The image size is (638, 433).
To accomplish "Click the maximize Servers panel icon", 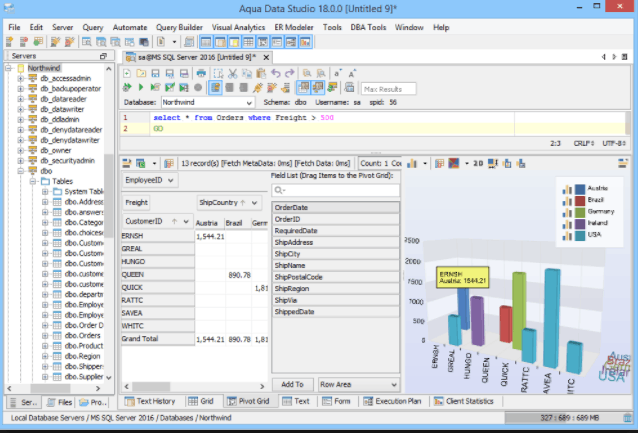I will [x=103, y=56].
